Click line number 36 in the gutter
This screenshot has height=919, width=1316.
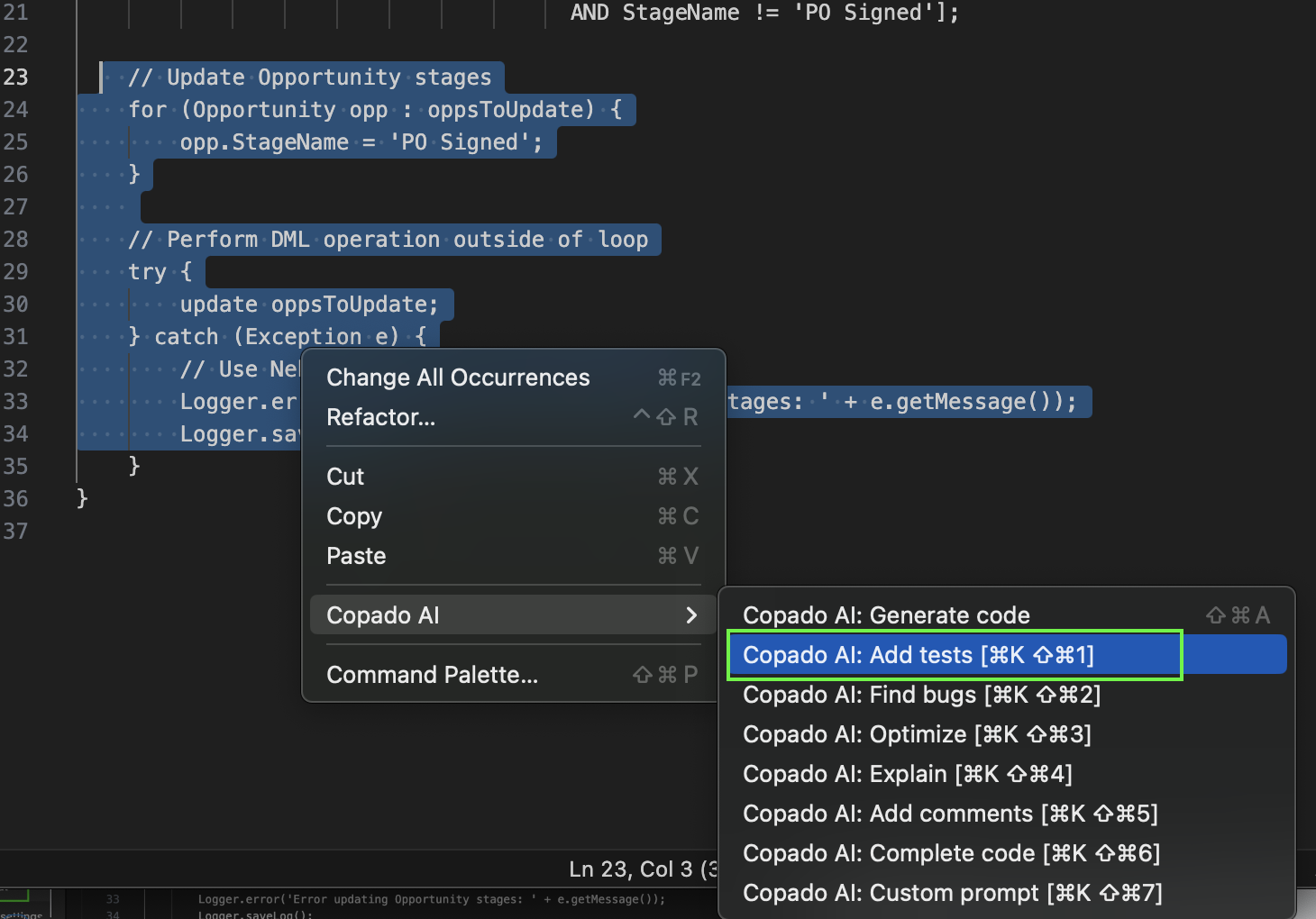(16, 498)
